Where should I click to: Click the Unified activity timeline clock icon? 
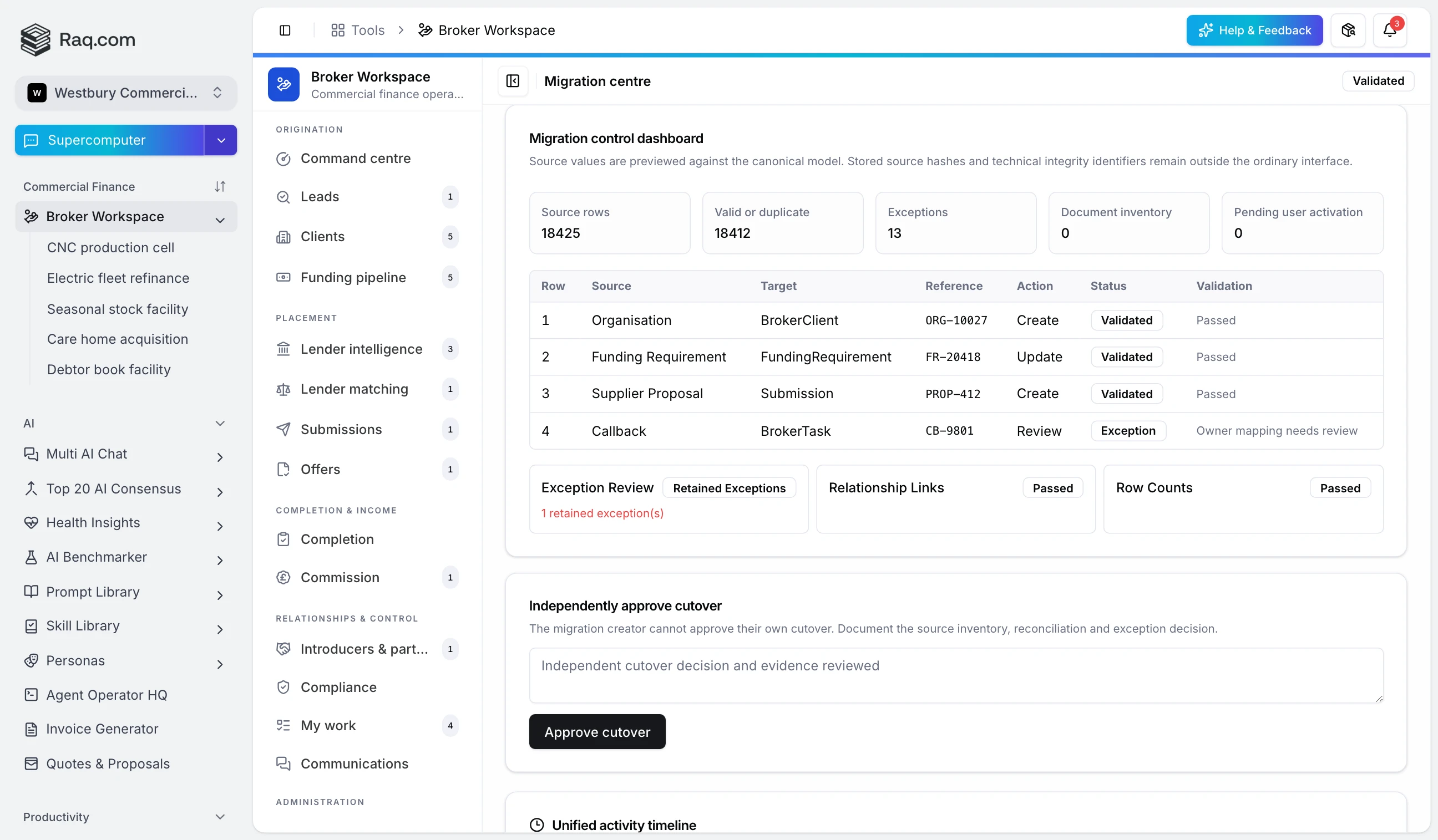point(536,825)
